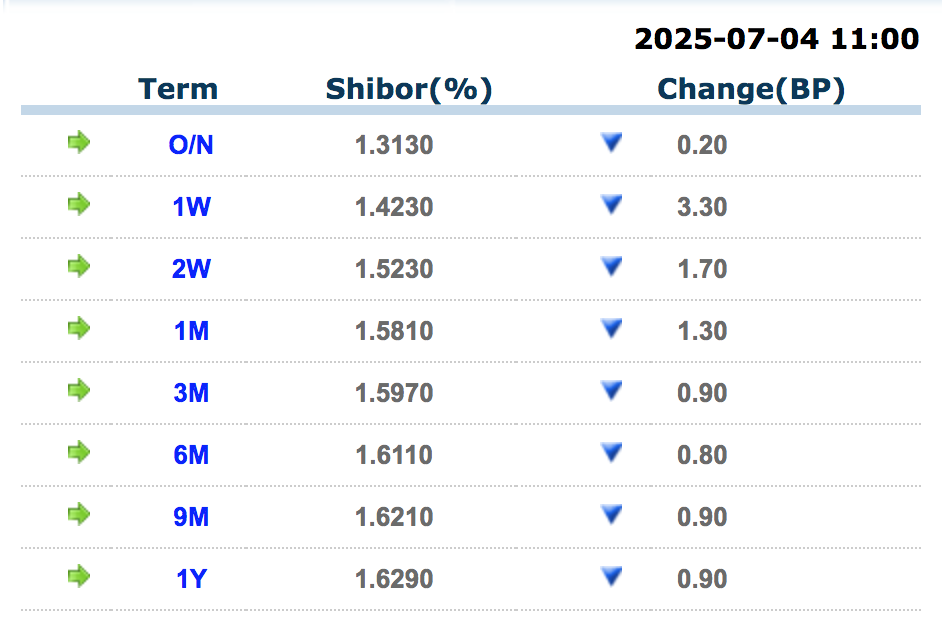This screenshot has width=942, height=638.
Task: Click the green arrow beside 1M
Action: (79, 329)
